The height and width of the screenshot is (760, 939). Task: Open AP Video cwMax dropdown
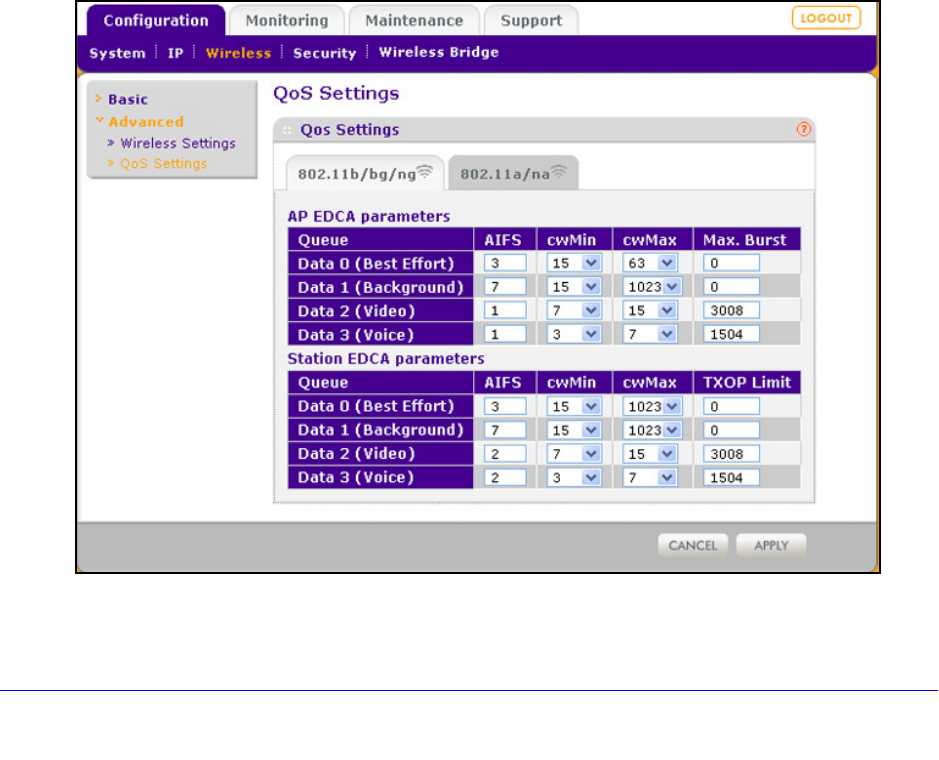(650, 310)
